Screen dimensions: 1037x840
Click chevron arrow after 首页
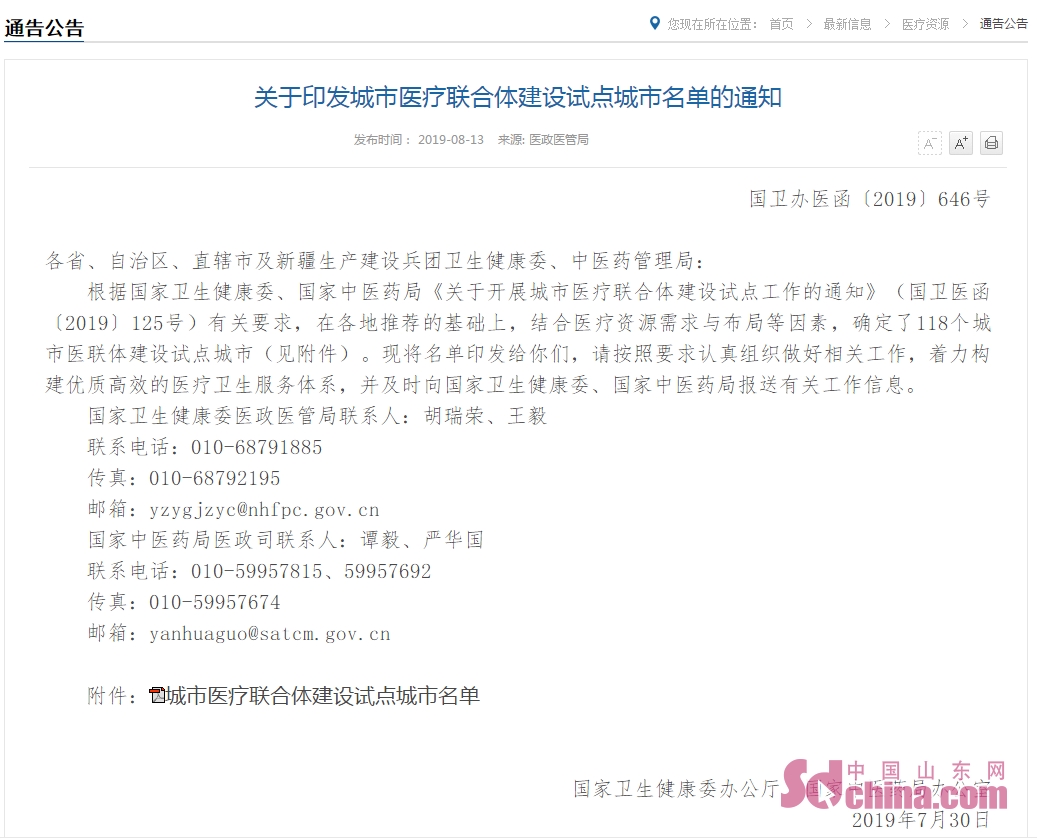[809, 24]
